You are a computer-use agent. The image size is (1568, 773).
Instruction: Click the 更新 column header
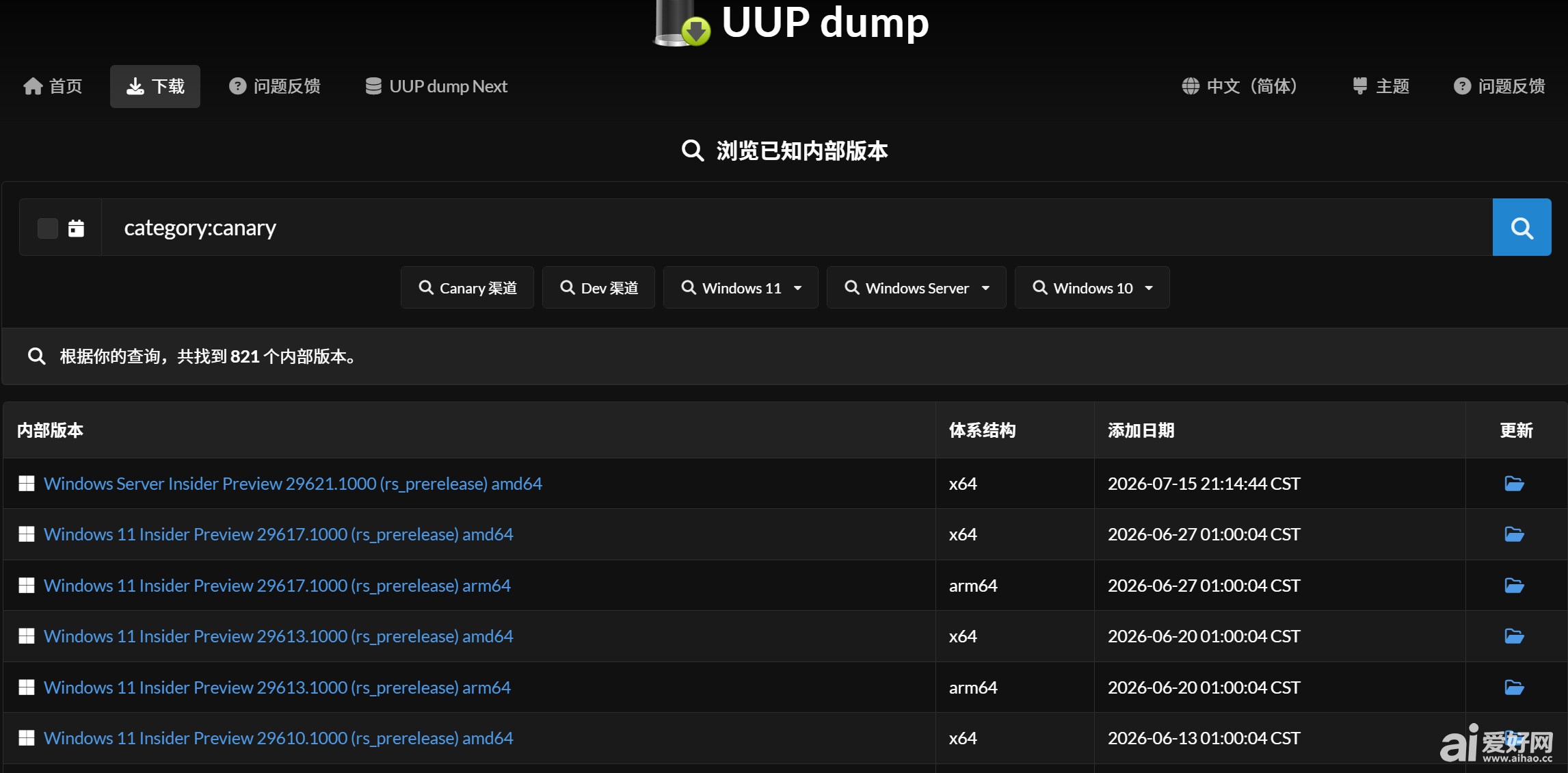click(x=1516, y=430)
